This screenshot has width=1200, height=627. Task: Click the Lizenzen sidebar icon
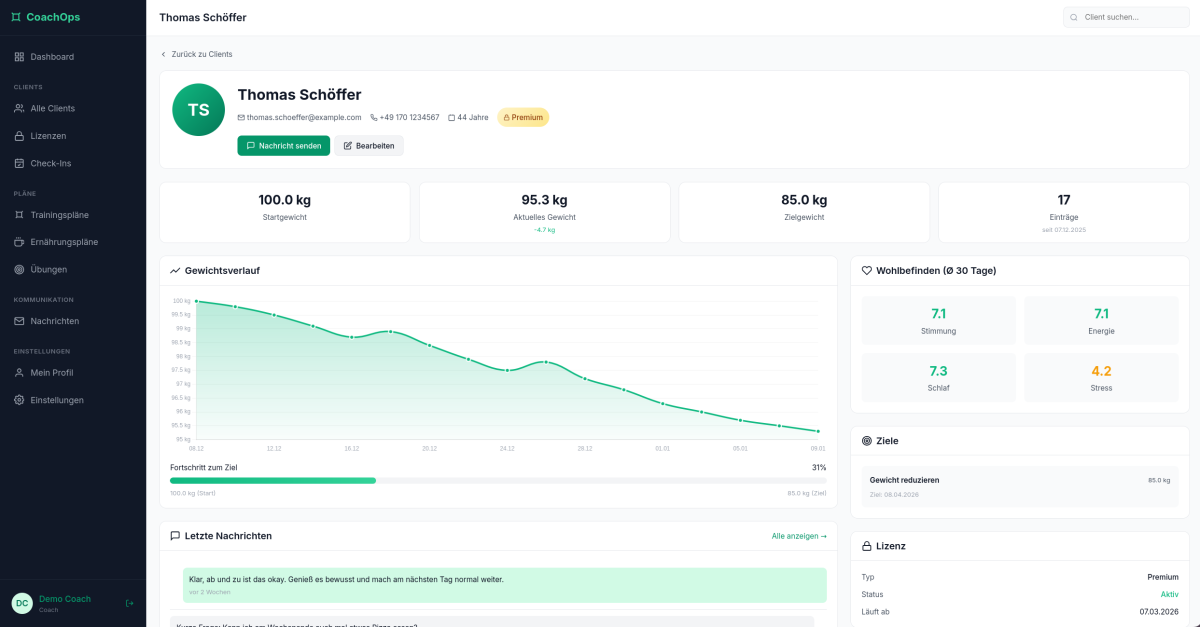click(x=20, y=135)
